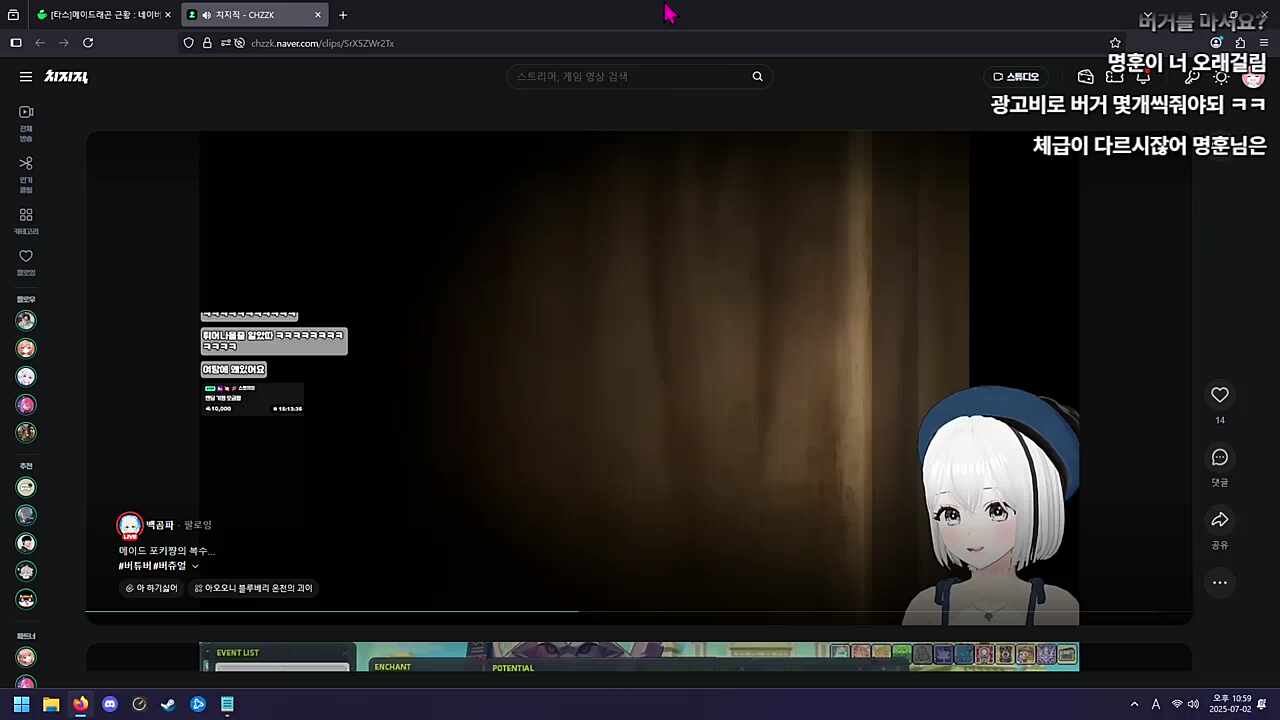Open Steam from the taskbar

pyautogui.click(x=168, y=704)
